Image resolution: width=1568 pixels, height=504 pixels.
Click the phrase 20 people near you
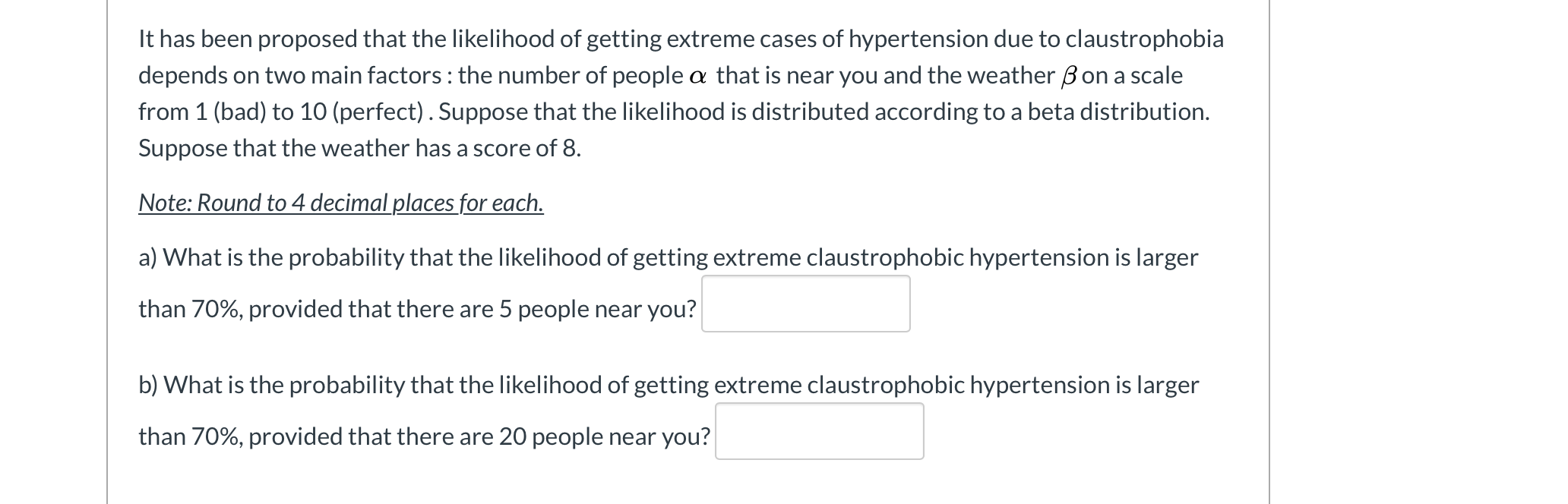point(608,436)
